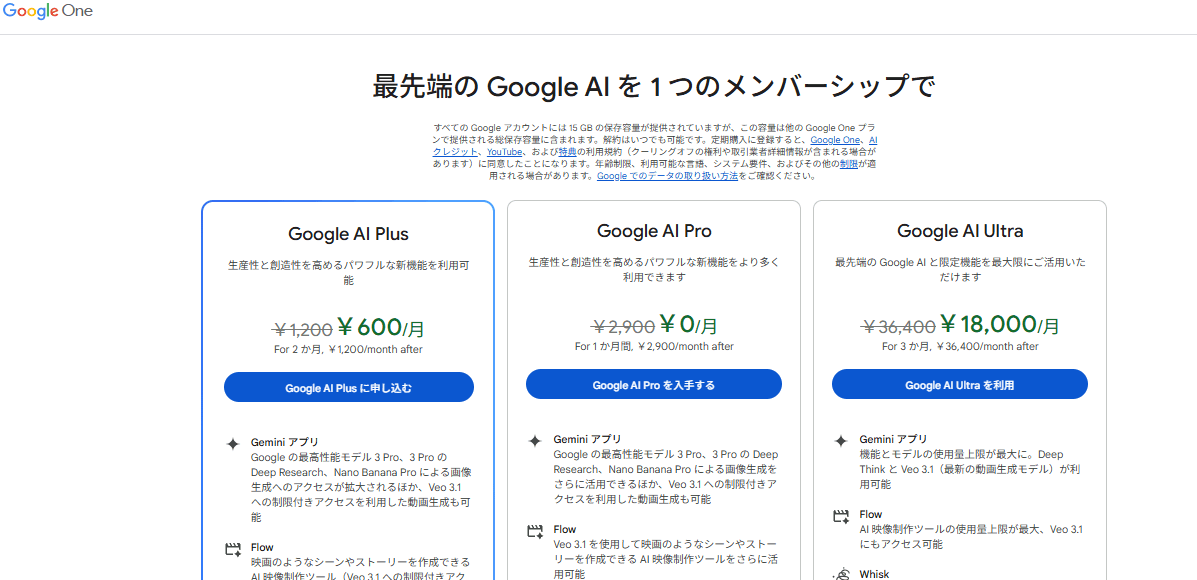The height and width of the screenshot is (580, 1197).
Task: Click the Whisk icon in Google AI Ultra
Action: (841, 574)
